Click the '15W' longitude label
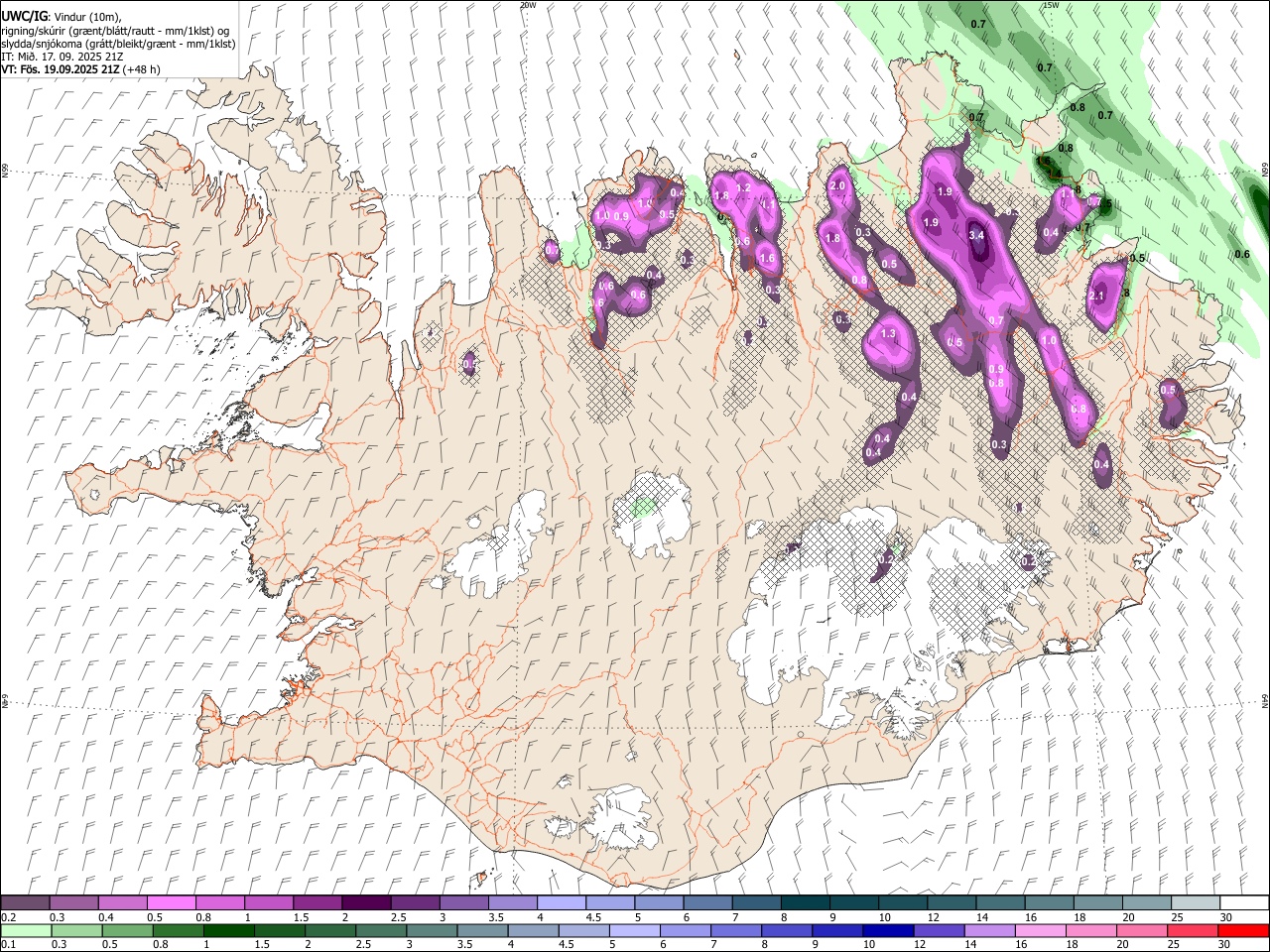Viewport: 1270px width, 952px height. click(1051, 5)
